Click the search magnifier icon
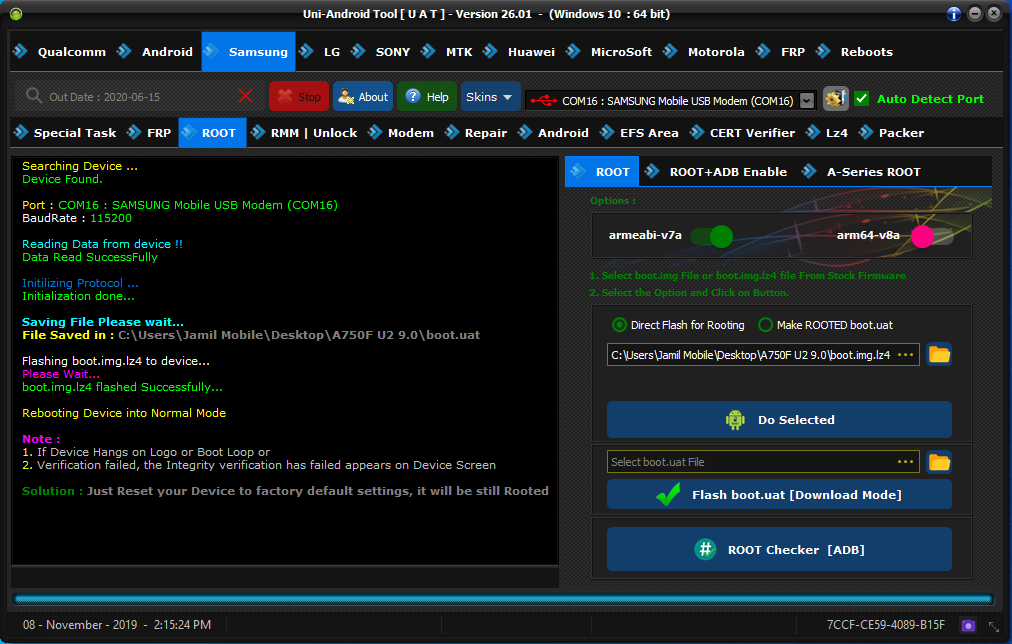1012x644 pixels. (34, 96)
